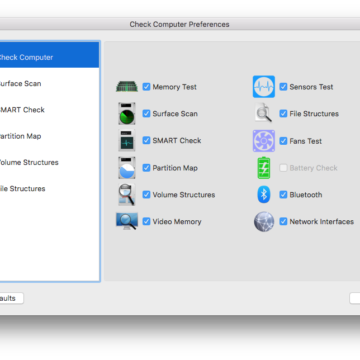Viewport: 360px width, 360px height.
Task: Toggle the Video Memory checkbox
Action: (146, 221)
